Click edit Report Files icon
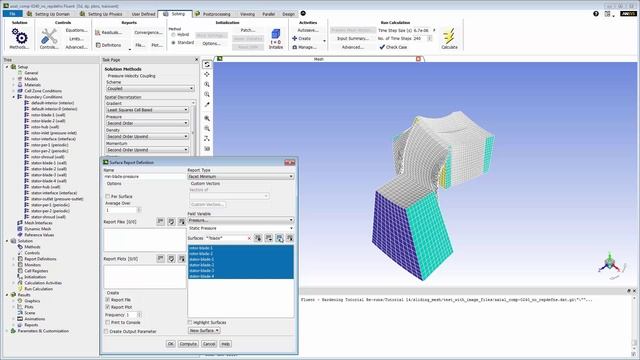The height and width of the screenshot is (360, 640). 171,222
